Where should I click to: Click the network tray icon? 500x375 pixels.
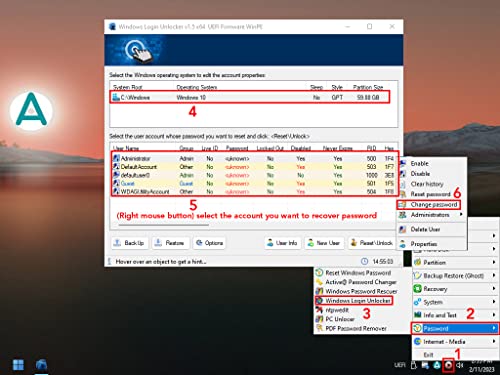coord(425,365)
